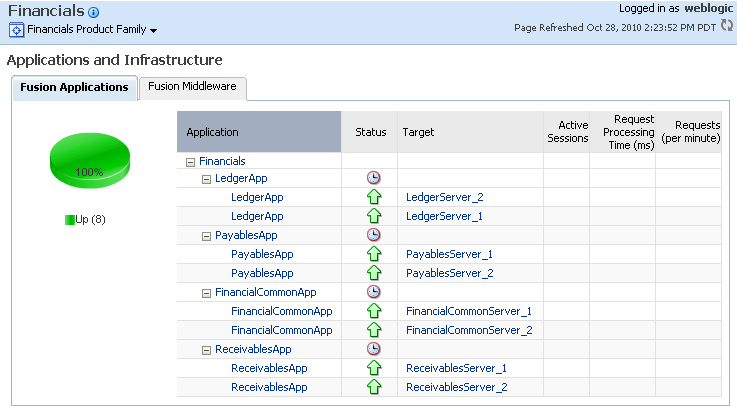Click the pending clock status icon for PayablesApp

(374, 235)
